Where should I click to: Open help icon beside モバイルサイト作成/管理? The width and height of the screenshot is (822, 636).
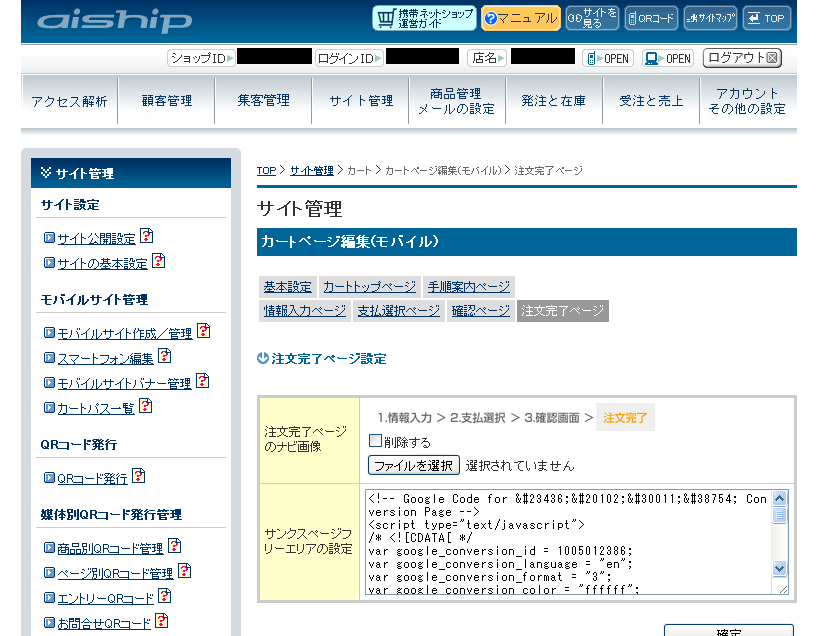coord(203,331)
